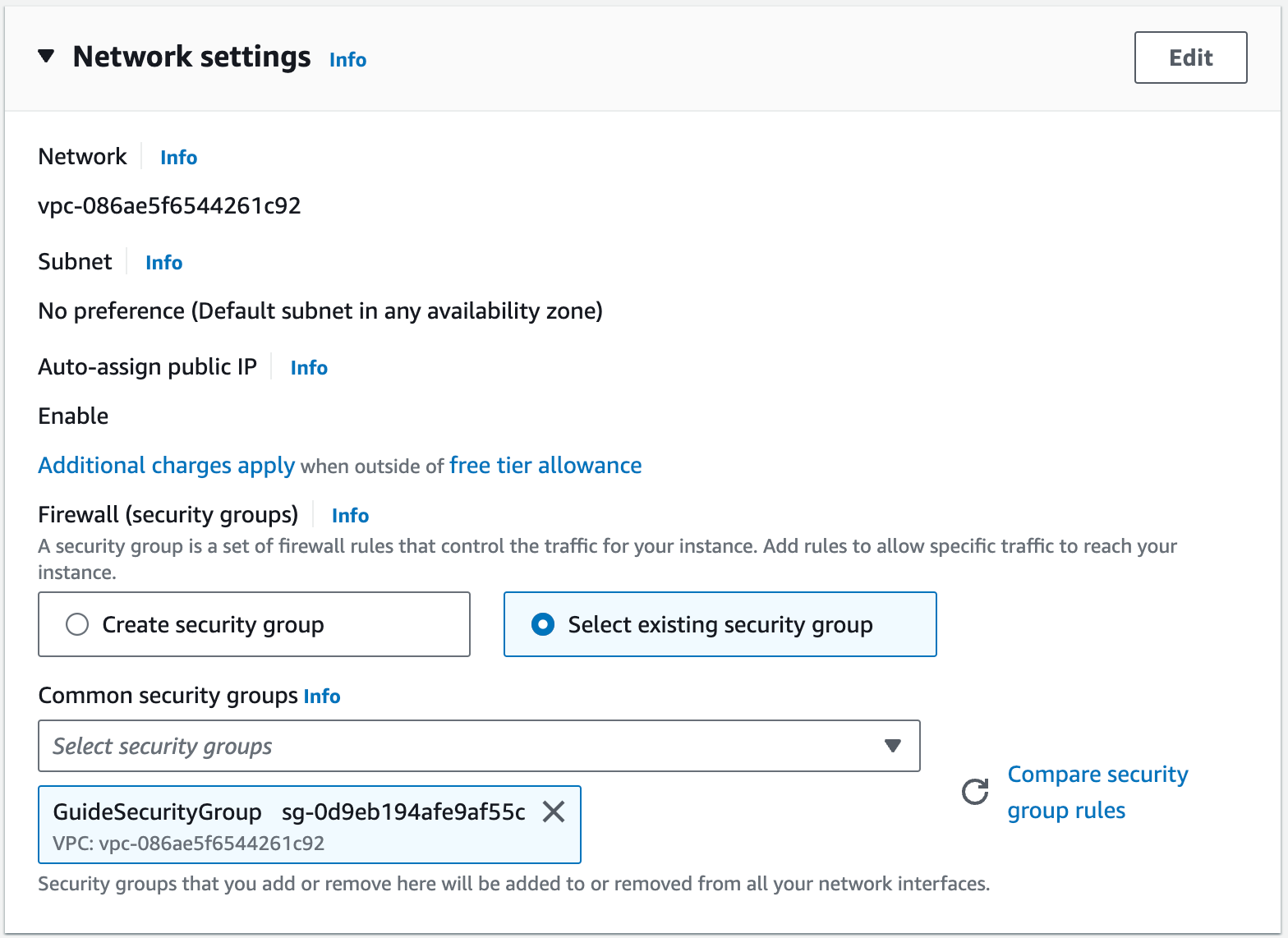Click the dropdown arrow in security groups field
Screen dimensions: 1288x938
pyautogui.click(x=892, y=746)
